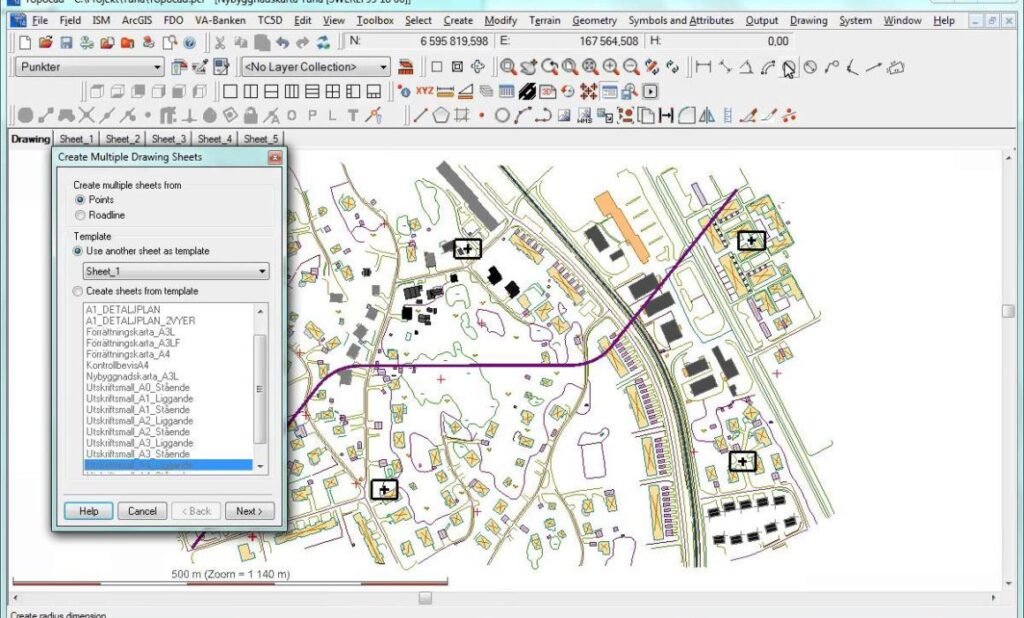Select the Points radio button
1024x618 pixels.
(x=80, y=200)
